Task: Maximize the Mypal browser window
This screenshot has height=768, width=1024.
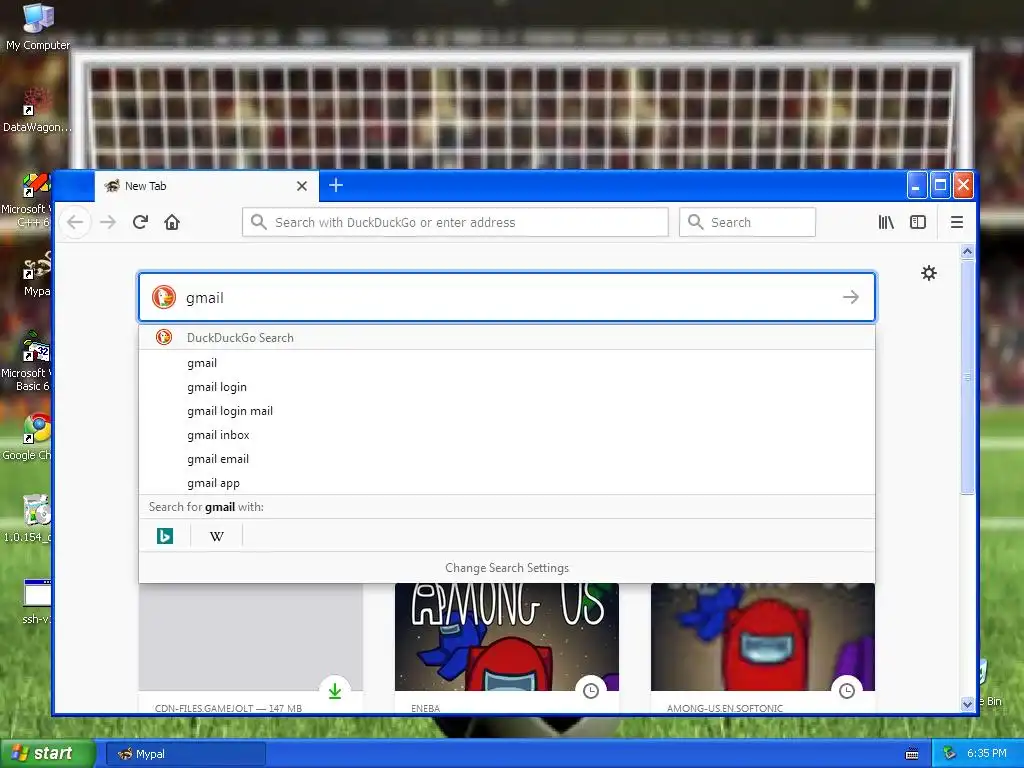Action: click(x=940, y=185)
